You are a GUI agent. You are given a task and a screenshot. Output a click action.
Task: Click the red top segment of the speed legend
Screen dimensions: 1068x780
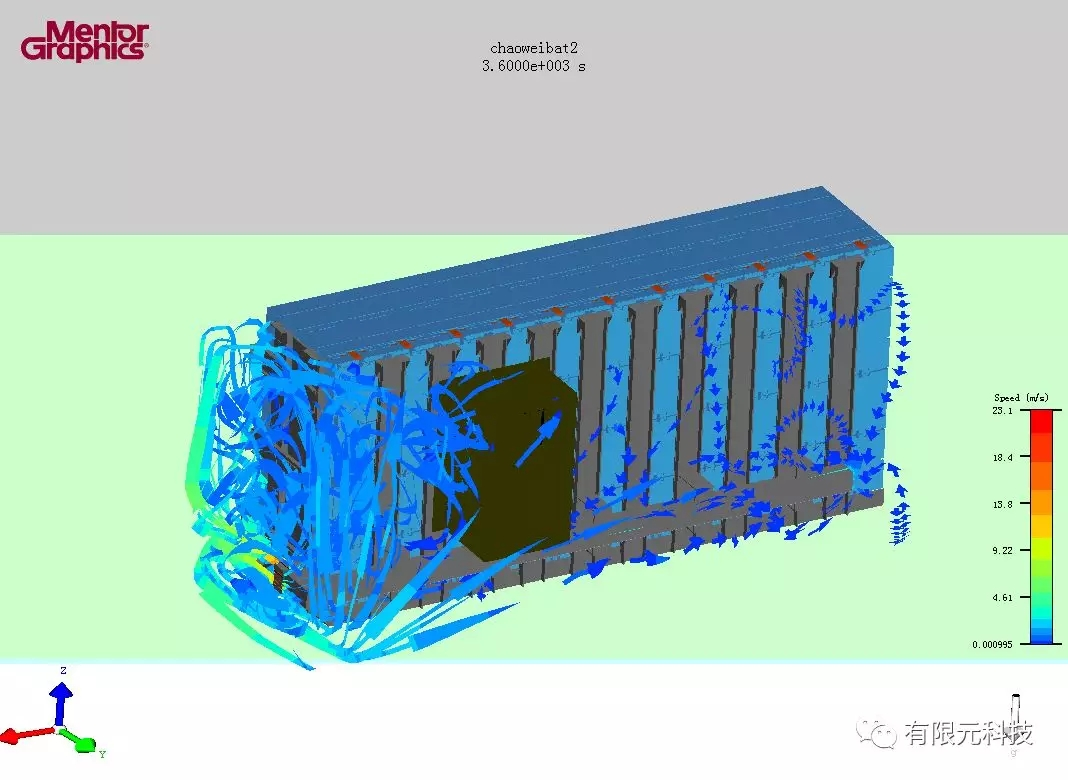click(1039, 422)
